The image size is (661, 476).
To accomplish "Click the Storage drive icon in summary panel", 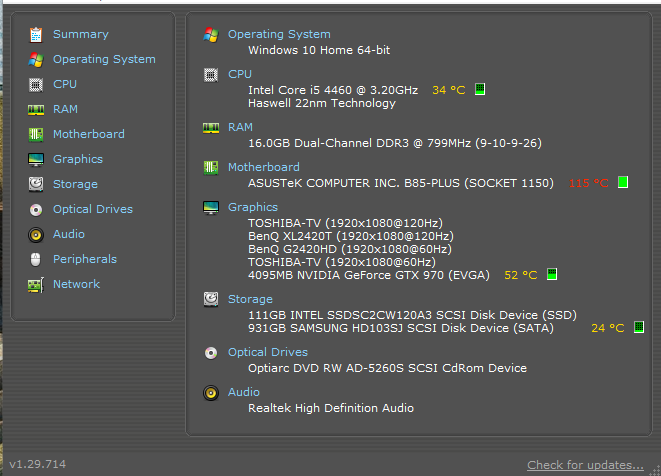I will 211,299.
